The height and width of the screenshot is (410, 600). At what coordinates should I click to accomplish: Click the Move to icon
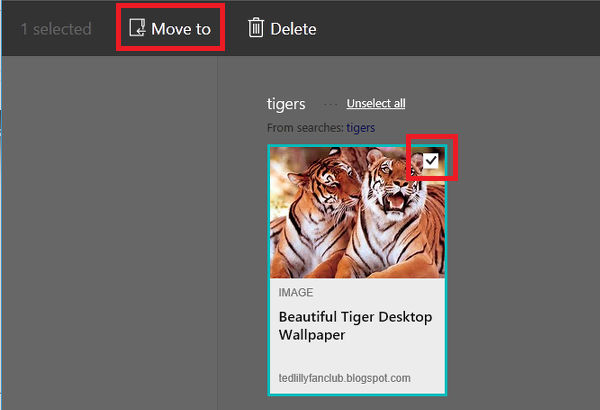point(137,28)
